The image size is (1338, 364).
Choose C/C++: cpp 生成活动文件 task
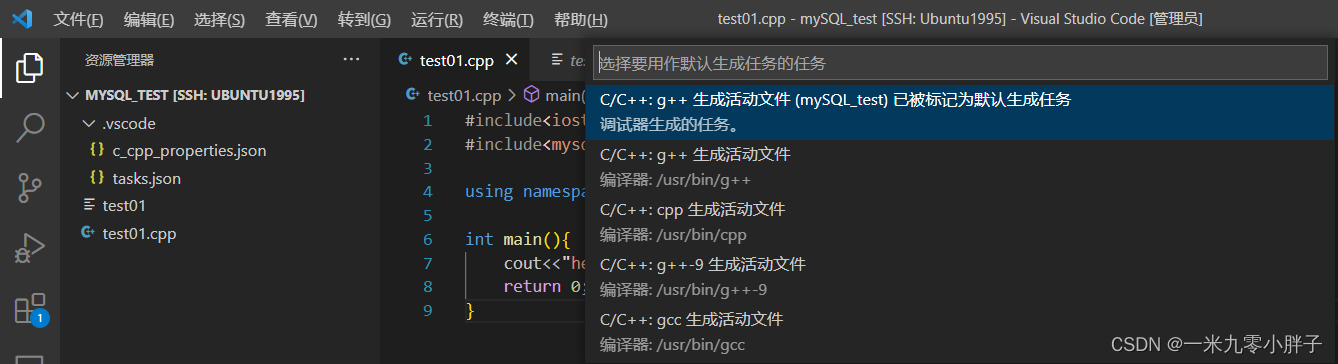click(960, 222)
